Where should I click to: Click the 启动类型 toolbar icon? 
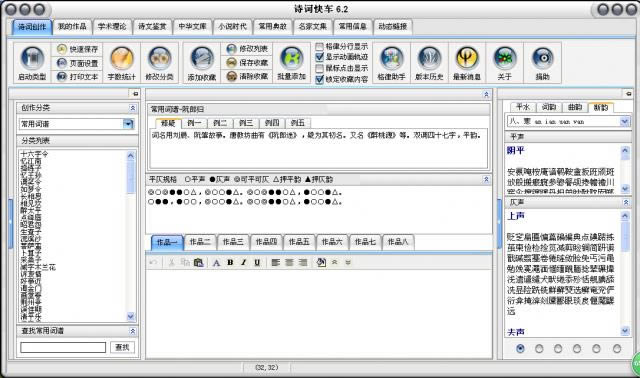[32, 58]
